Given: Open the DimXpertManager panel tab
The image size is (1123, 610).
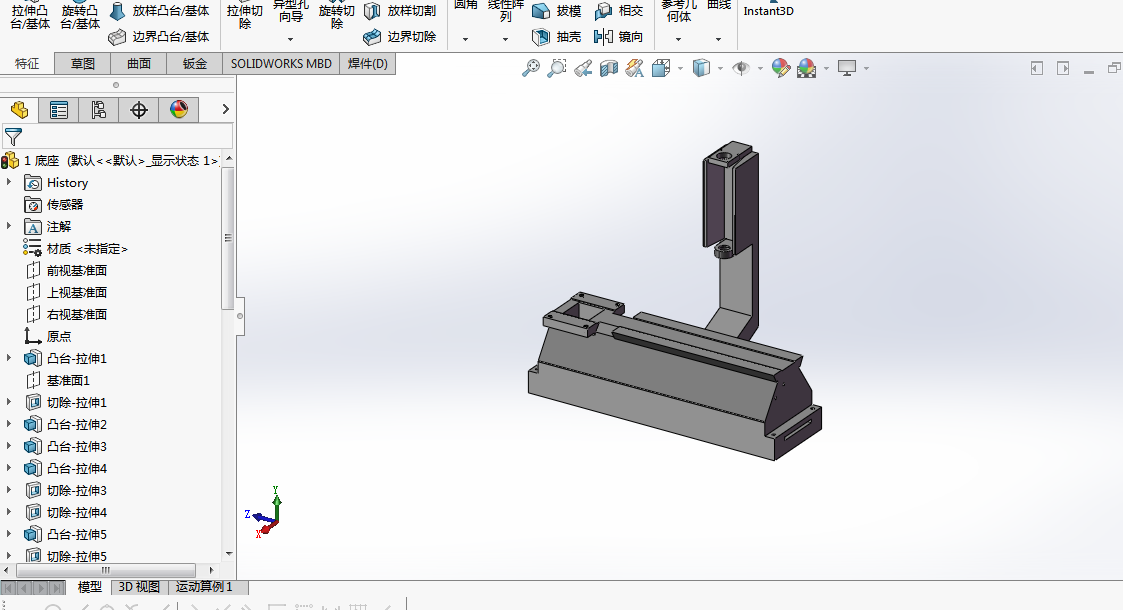Looking at the screenshot, I should click(x=139, y=110).
